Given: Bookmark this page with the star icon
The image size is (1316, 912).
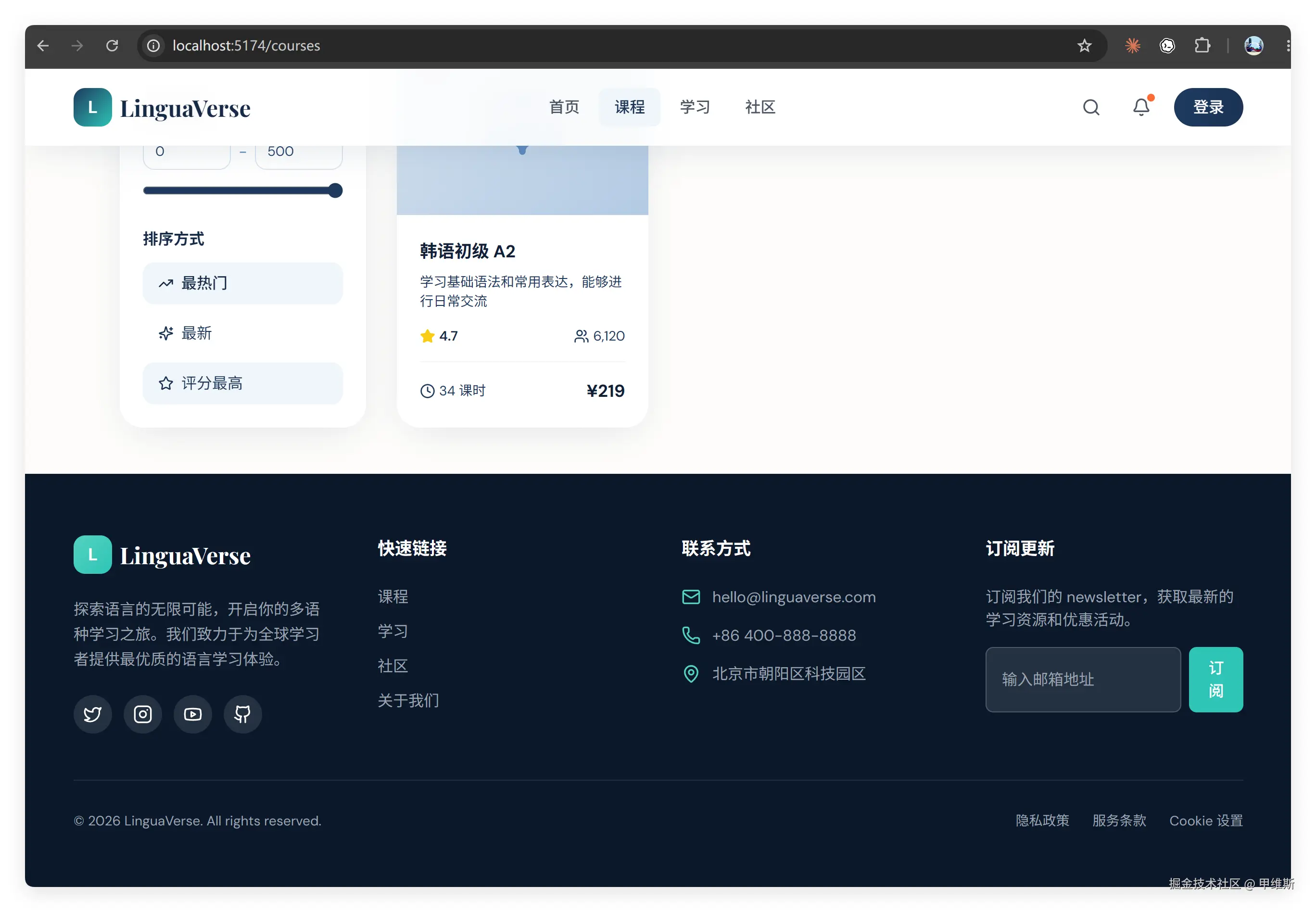Looking at the screenshot, I should pos(1084,46).
